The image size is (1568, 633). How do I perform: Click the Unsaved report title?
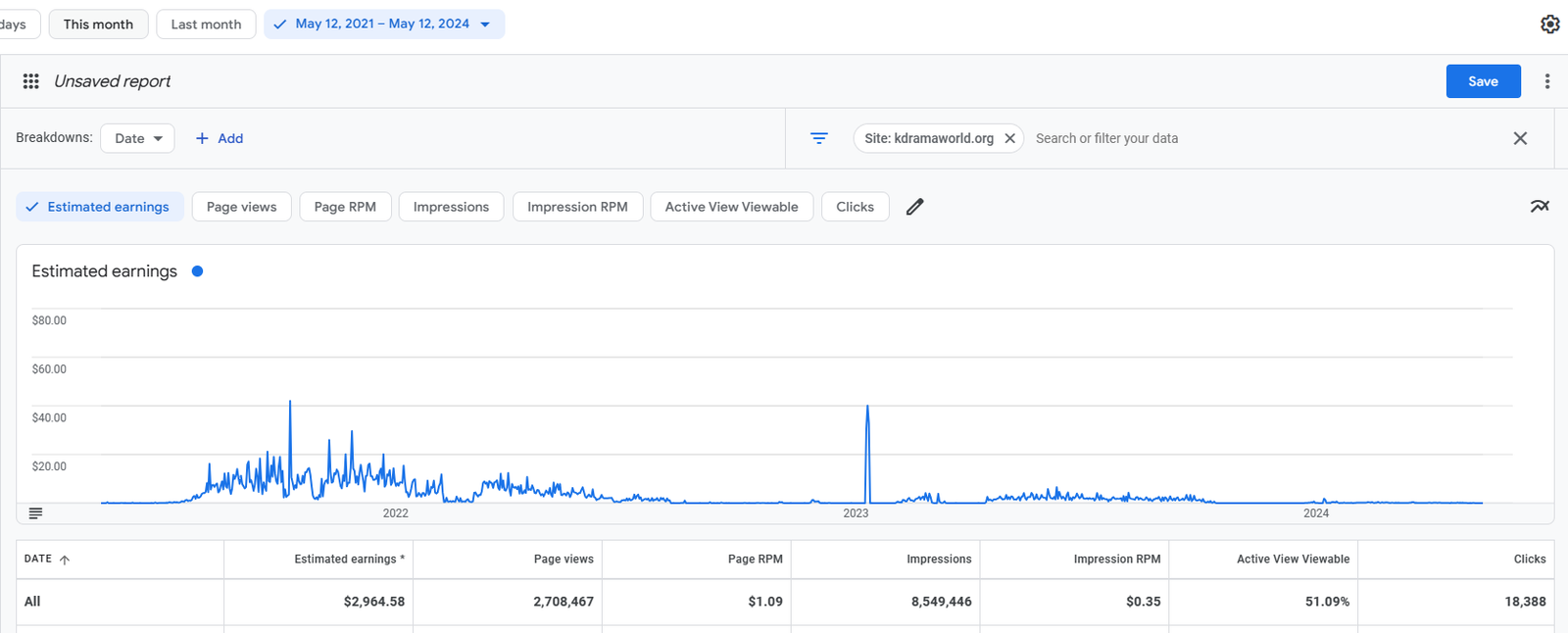(x=112, y=81)
